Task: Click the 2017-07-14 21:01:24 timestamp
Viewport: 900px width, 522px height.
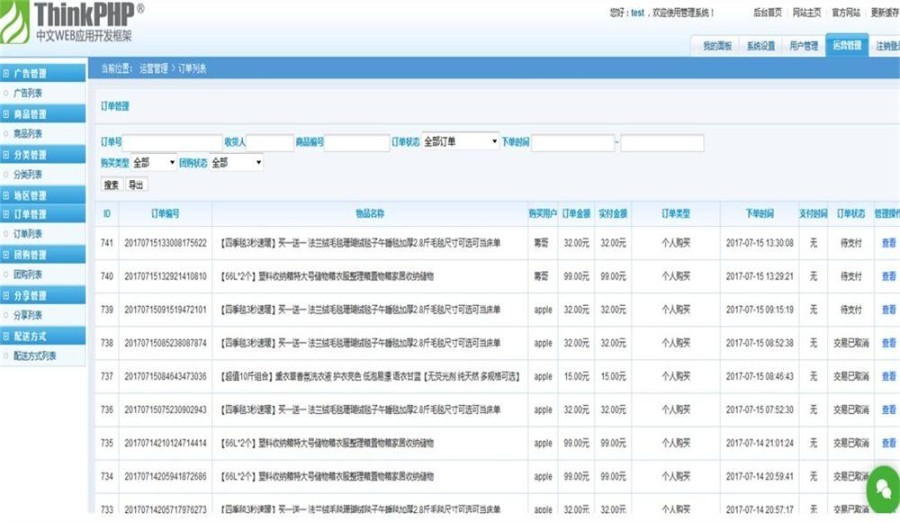Action: point(759,443)
